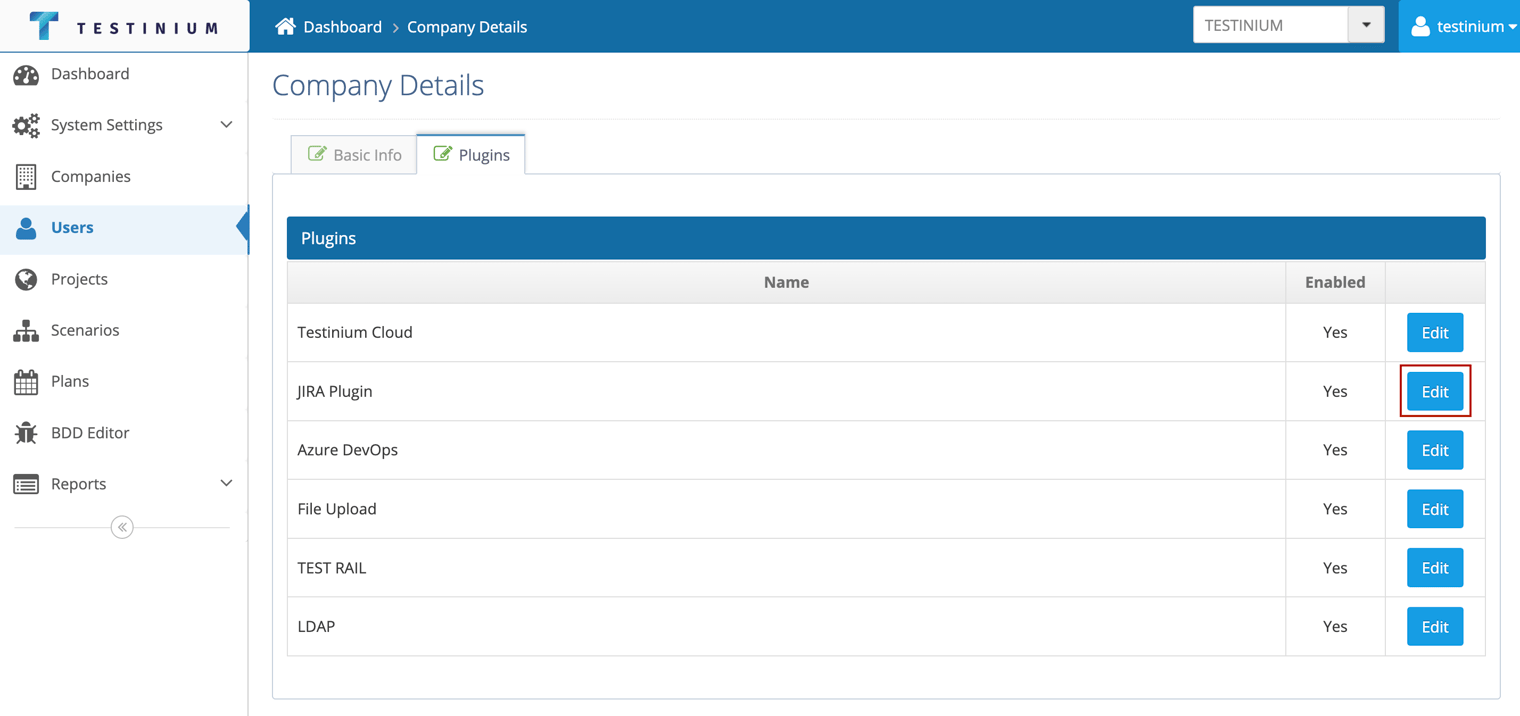
Task: Edit the Azure DevOps plugin
Action: point(1435,450)
